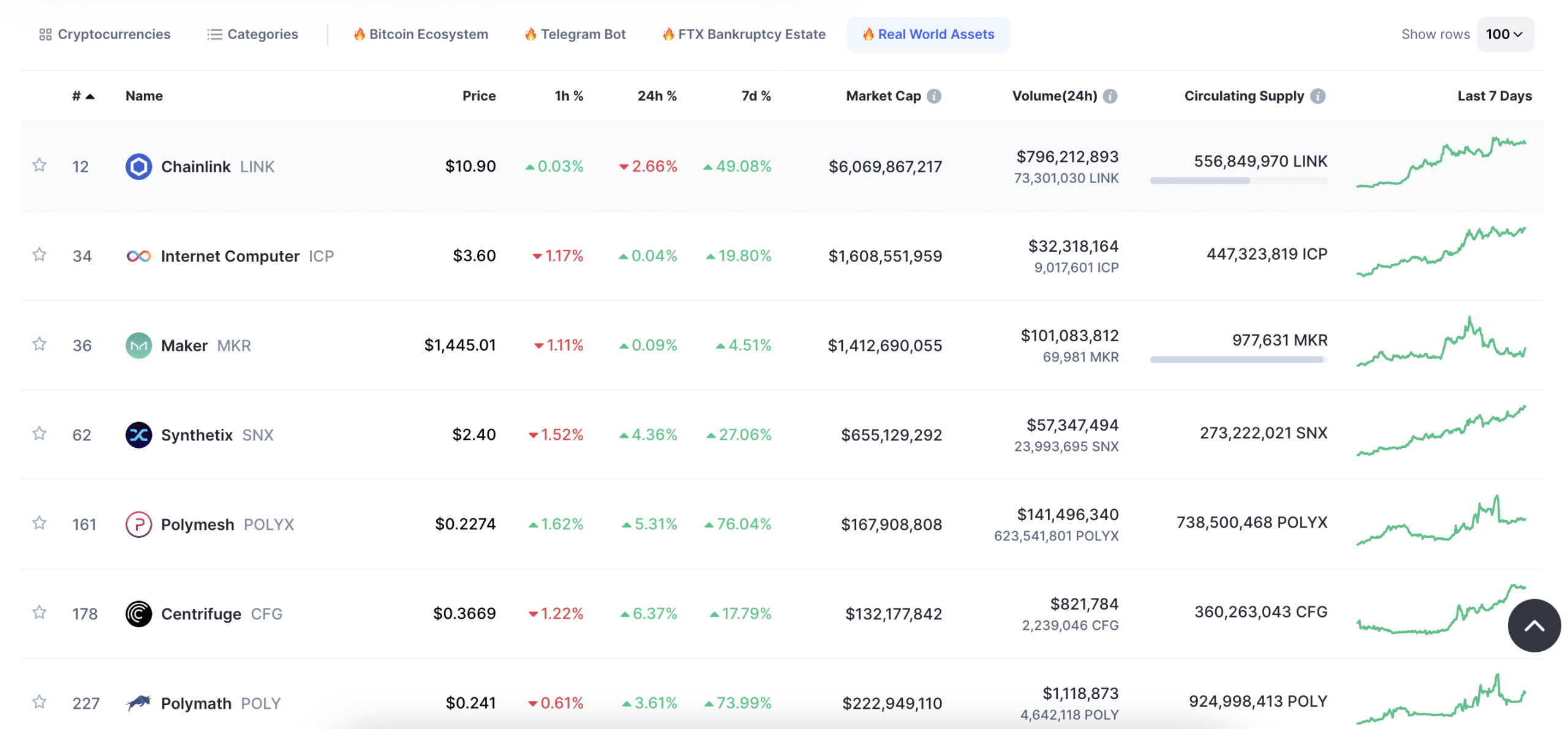
Task: Select the Cryptocurrencies tab
Action: pos(104,33)
